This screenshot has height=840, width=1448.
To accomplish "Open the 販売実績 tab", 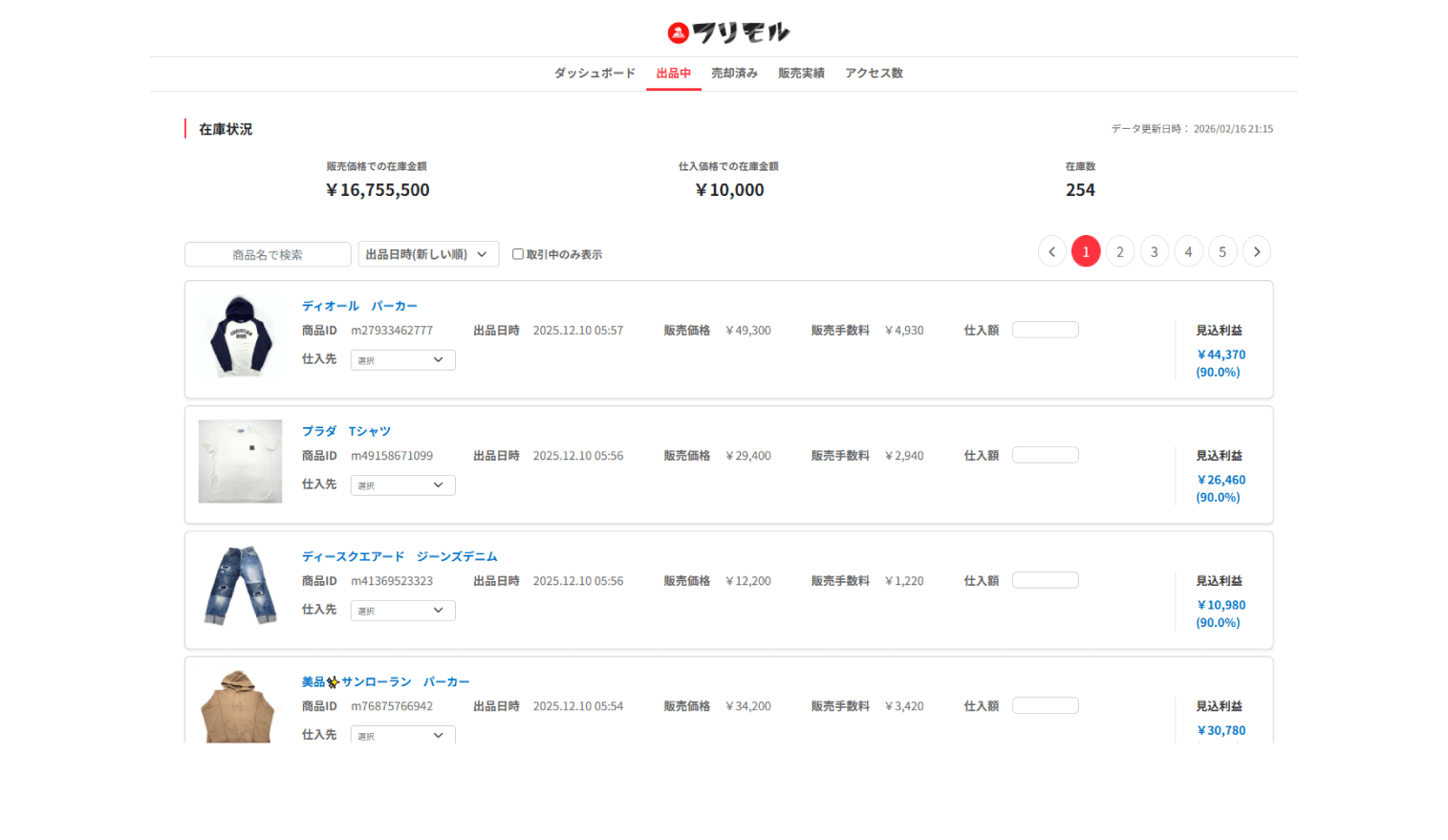I will click(x=801, y=74).
